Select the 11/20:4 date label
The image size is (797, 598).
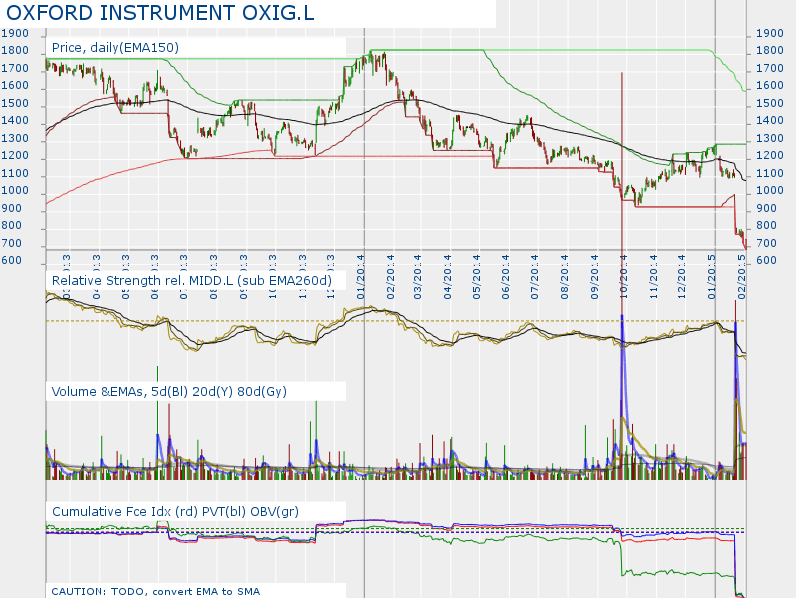653,277
